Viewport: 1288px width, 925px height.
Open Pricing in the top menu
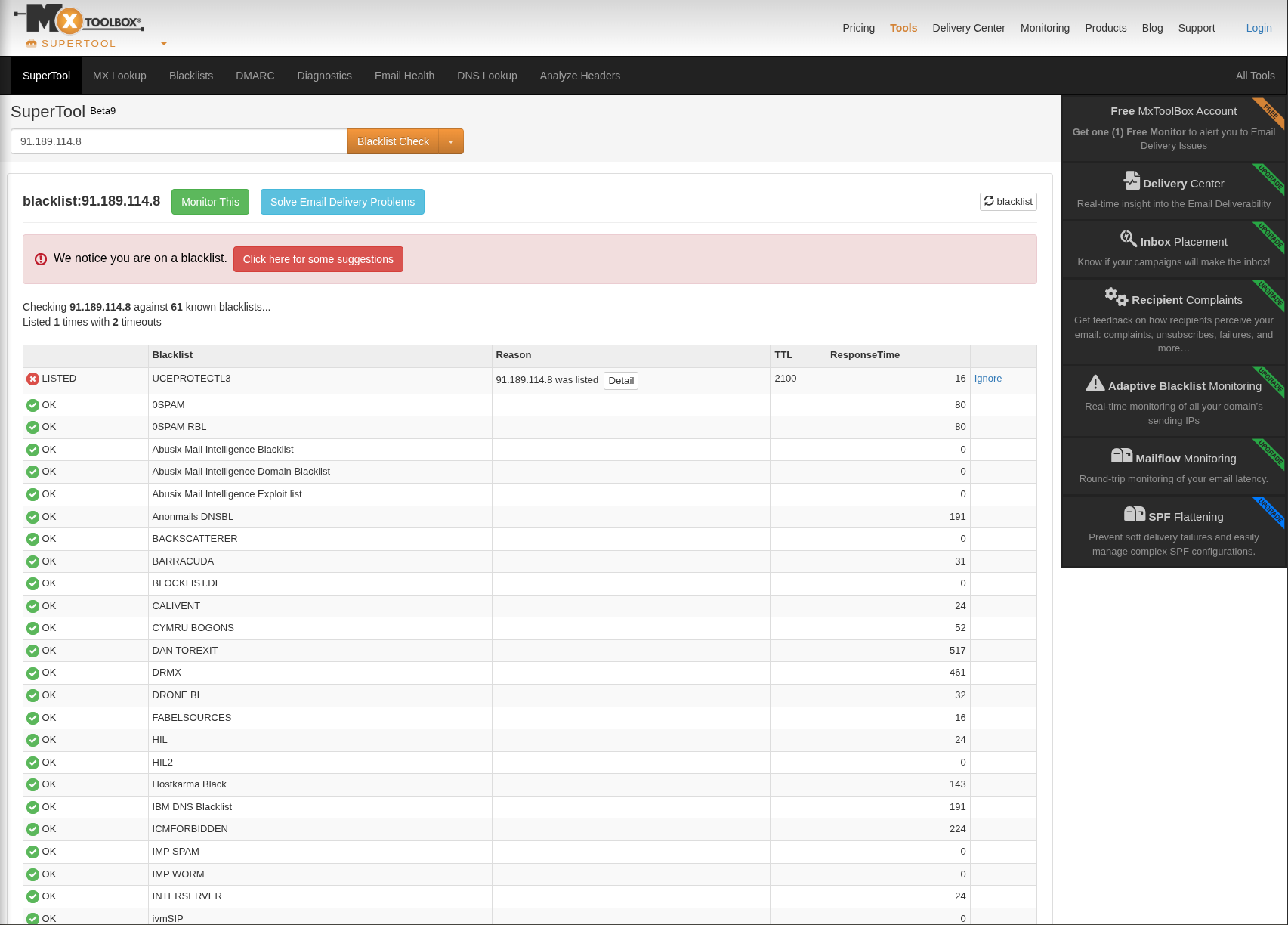click(859, 28)
